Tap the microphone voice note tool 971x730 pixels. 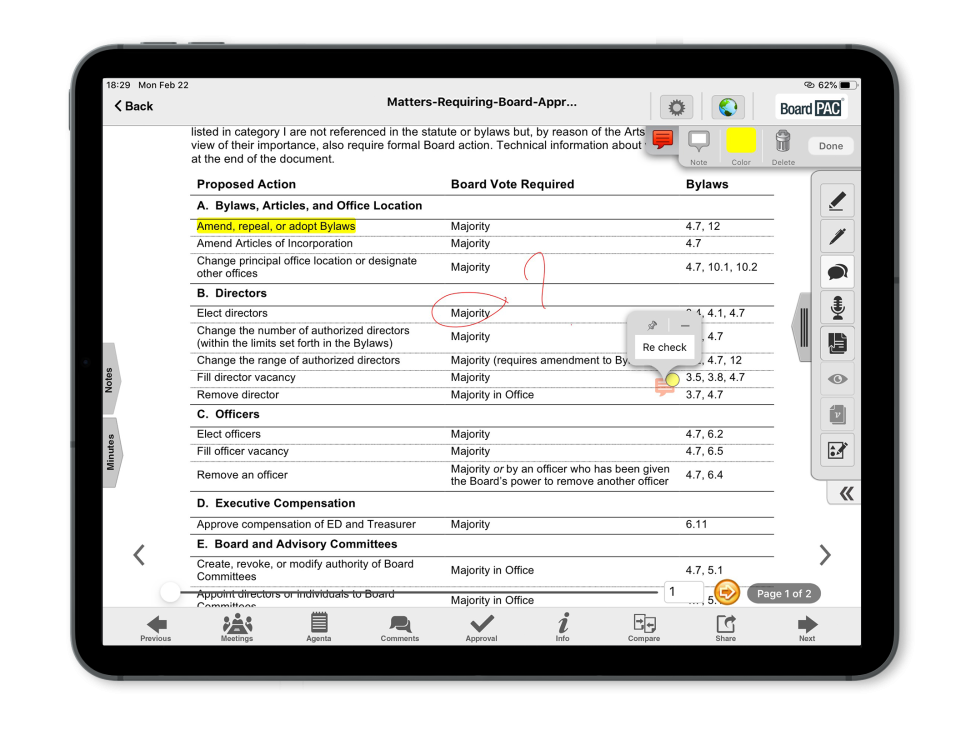[837, 308]
